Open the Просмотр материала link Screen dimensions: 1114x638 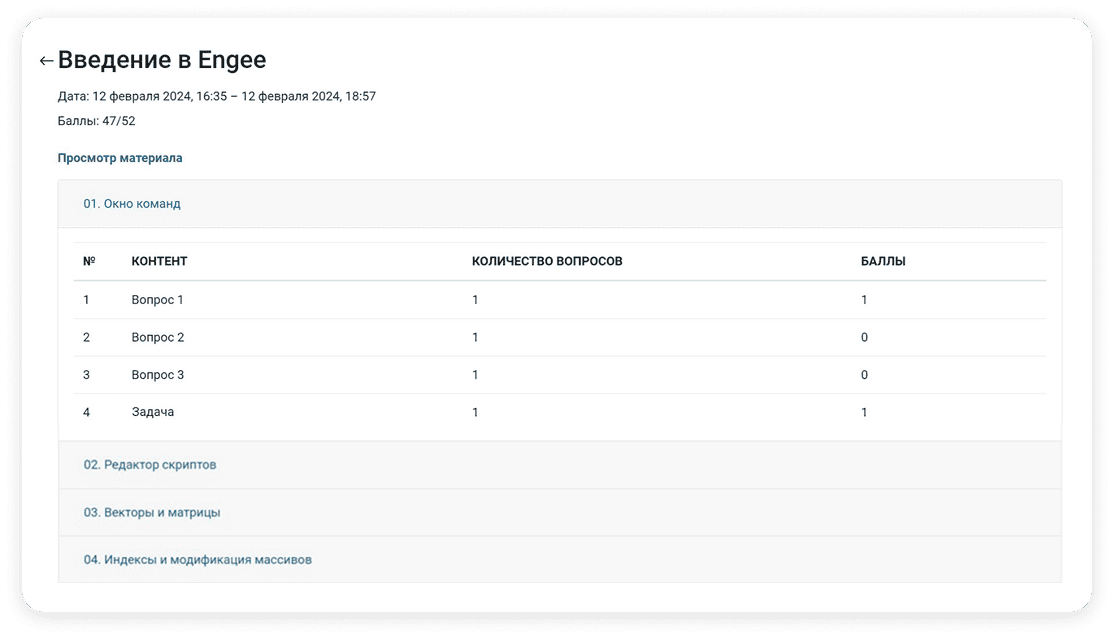[x=120, y=158]
